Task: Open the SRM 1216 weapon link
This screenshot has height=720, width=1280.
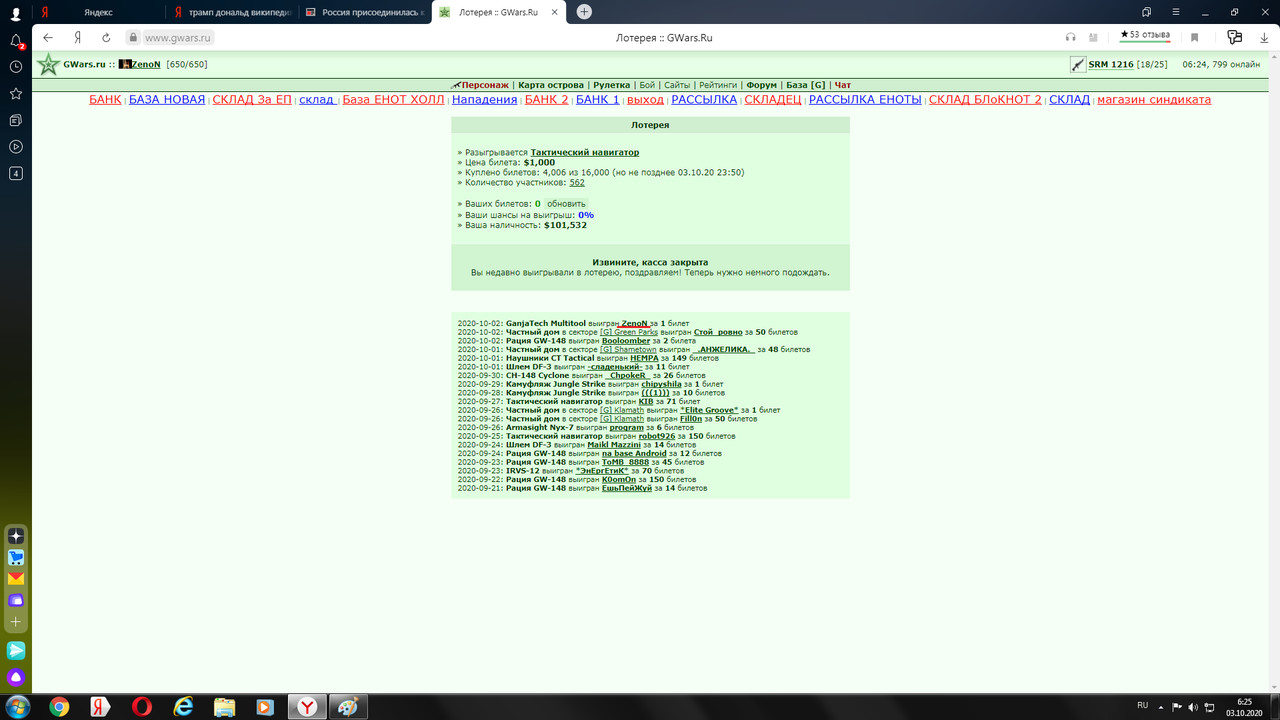Action: (1111, 65)
